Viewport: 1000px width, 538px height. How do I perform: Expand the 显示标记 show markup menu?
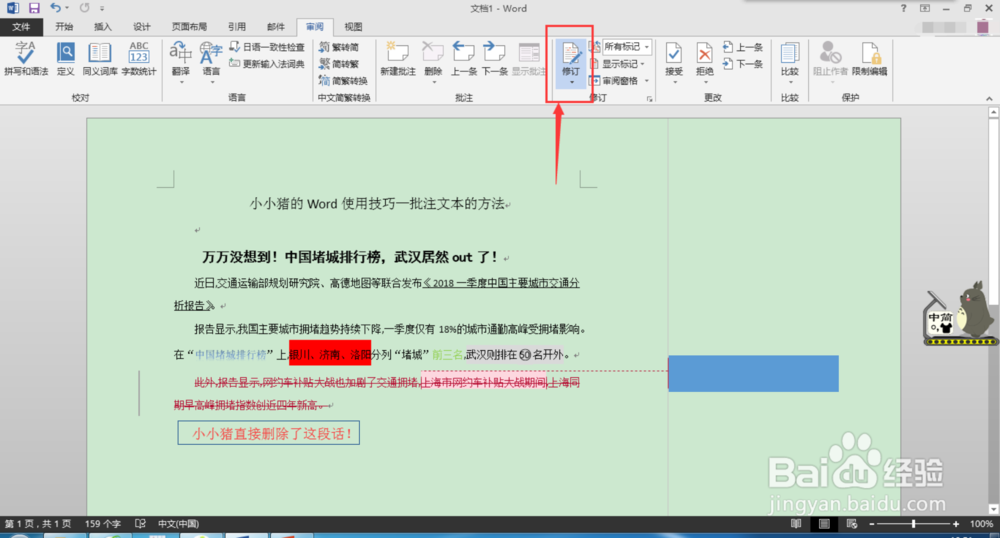[617, 64]
